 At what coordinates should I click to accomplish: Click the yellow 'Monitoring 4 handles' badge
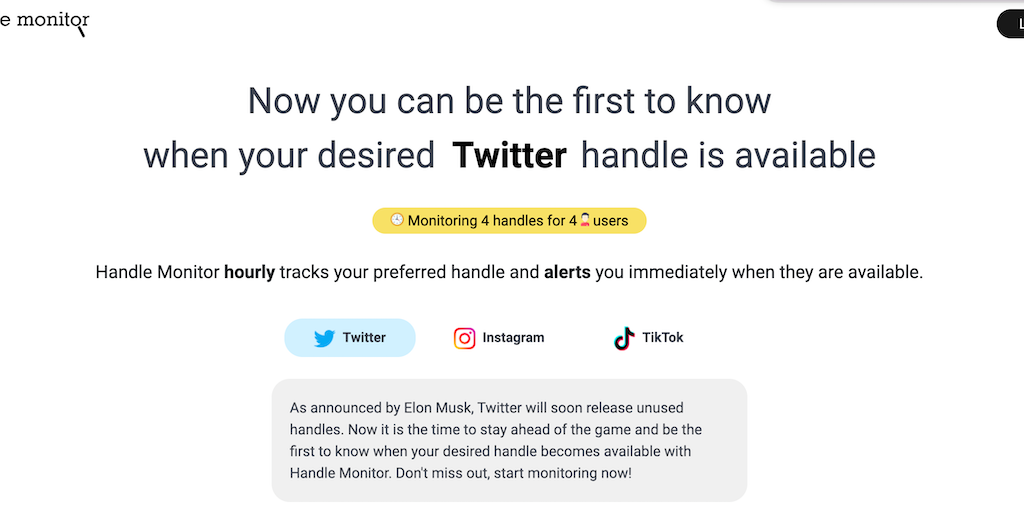click(x=509, y=221)
